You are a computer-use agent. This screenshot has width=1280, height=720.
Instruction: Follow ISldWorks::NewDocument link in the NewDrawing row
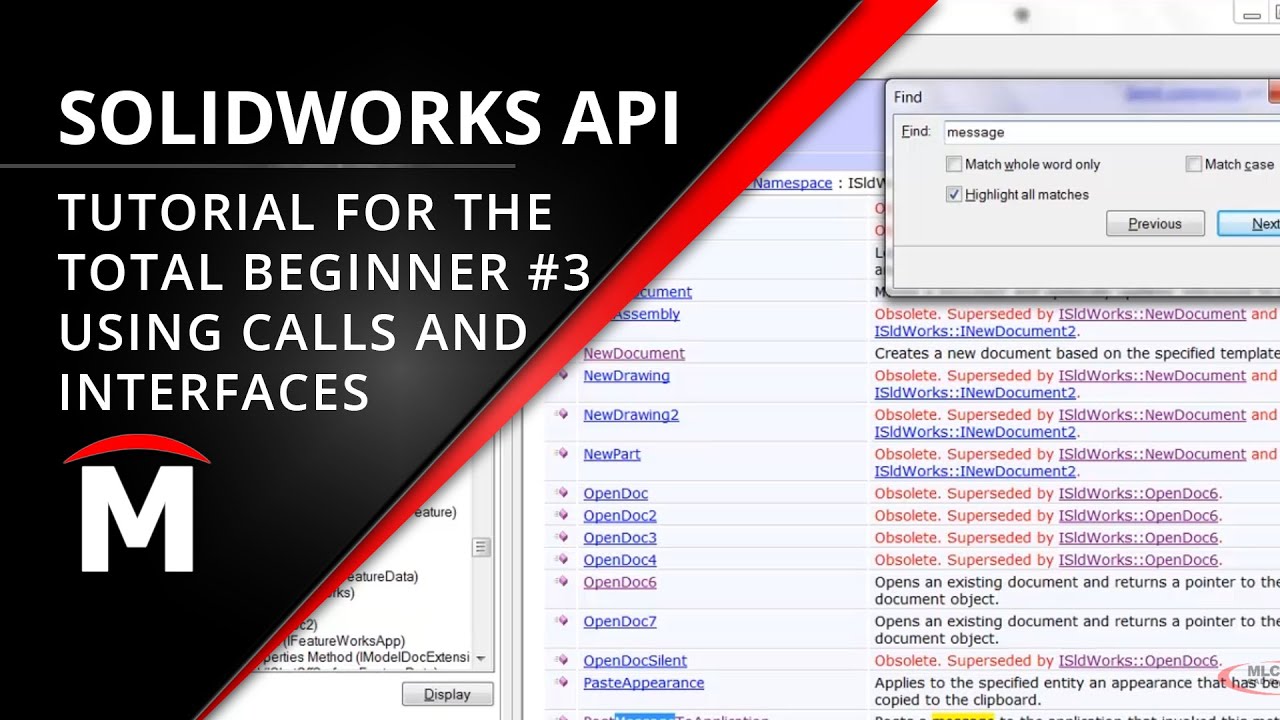pyautogui.click(x=1153, y=376)
